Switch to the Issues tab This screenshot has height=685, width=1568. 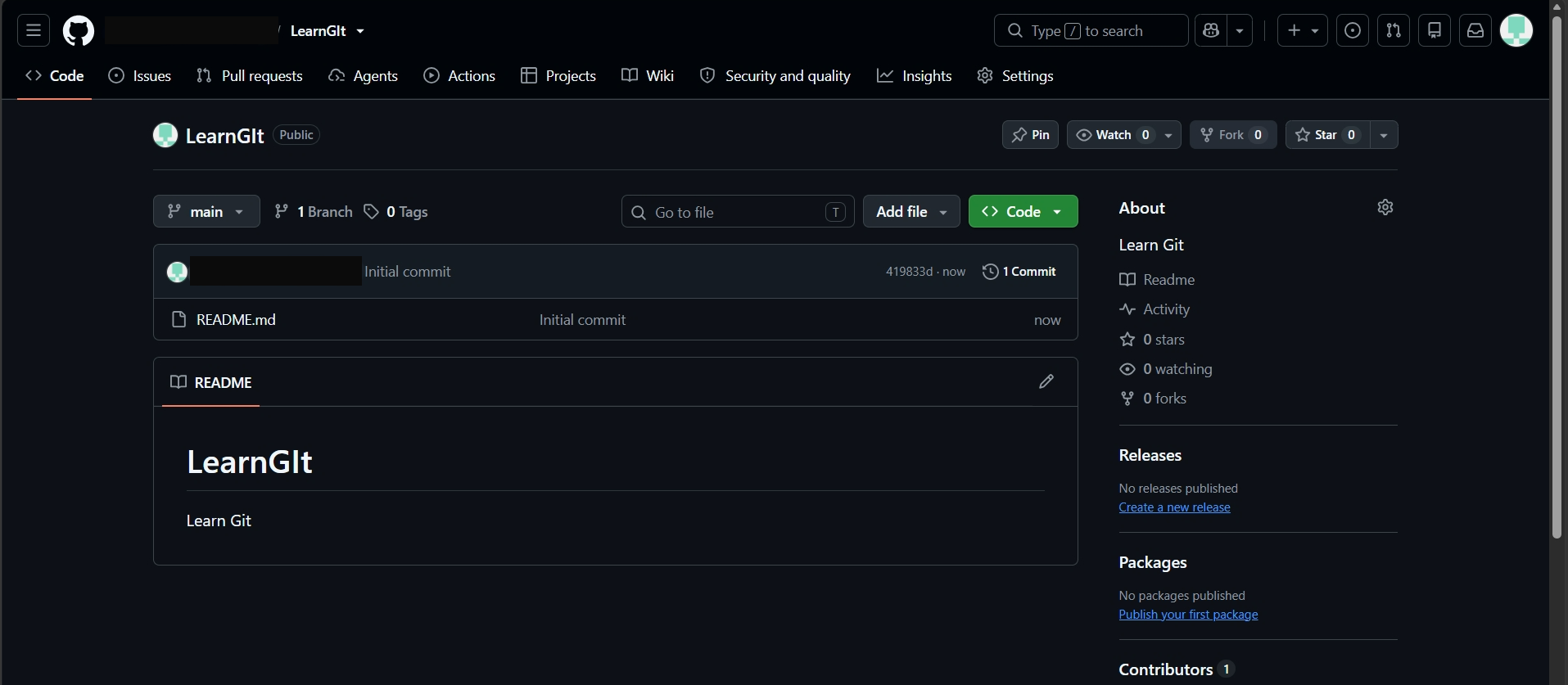pyautogui.click(x=140, y=76)
